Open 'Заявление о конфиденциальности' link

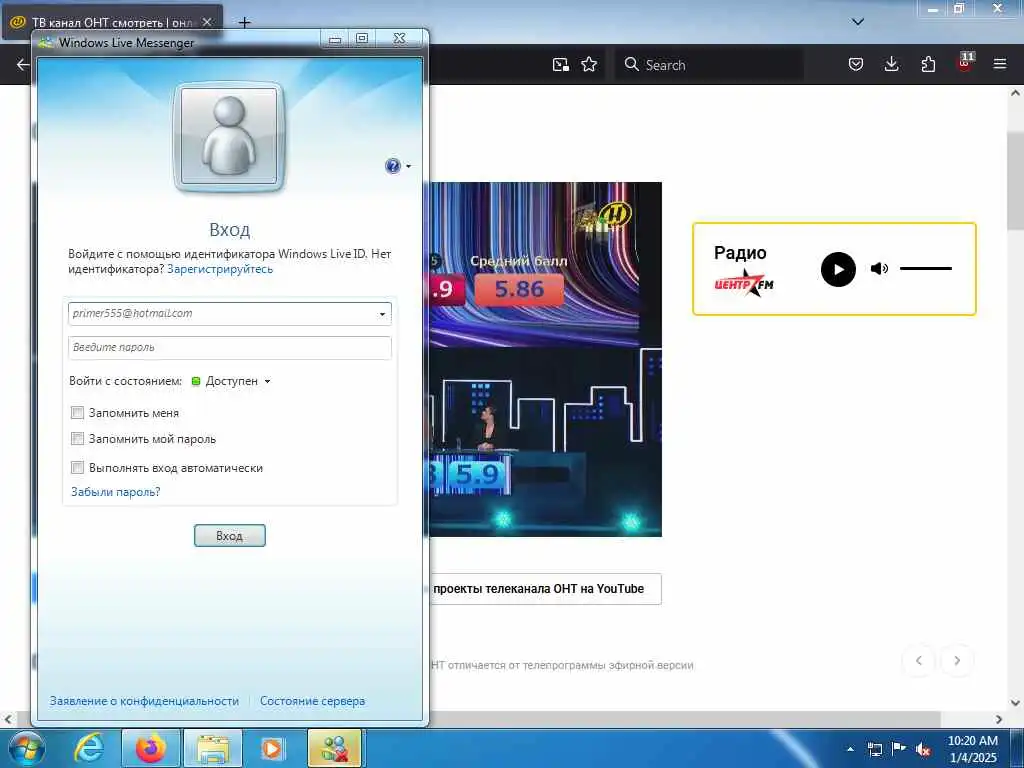coord(144,701)
